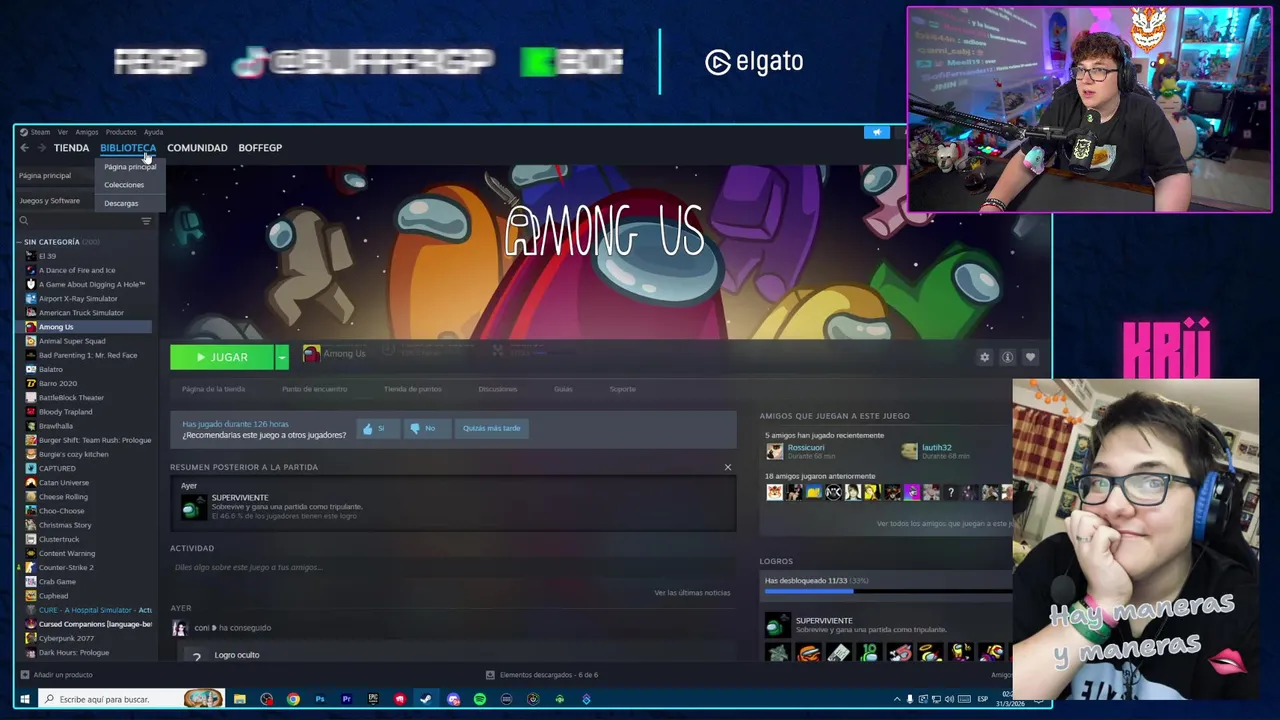Open Photoshop from the taskbar

(x=320, y=699)
